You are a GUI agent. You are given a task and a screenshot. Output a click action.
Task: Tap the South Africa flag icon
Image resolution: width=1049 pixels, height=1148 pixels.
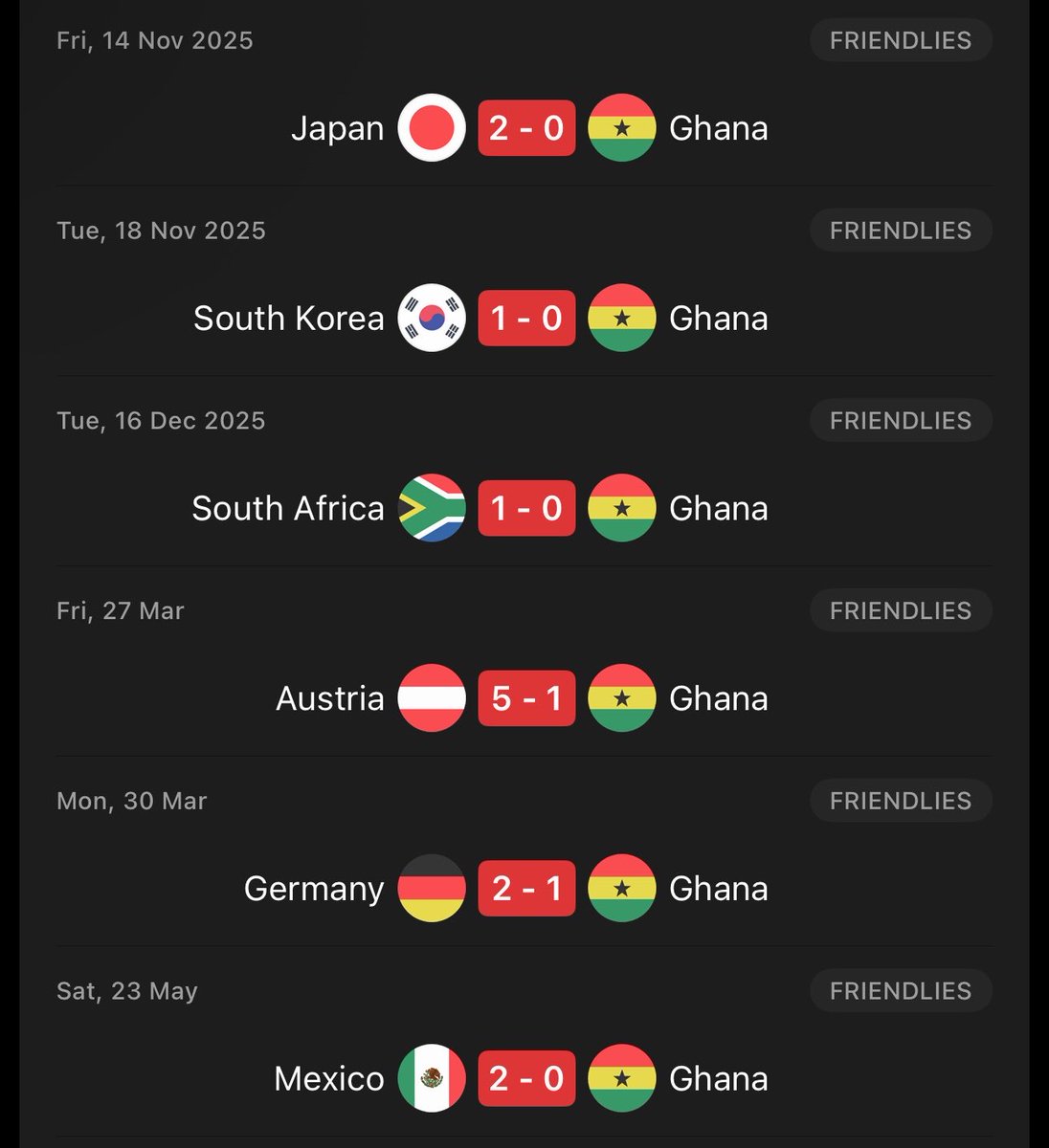tap(432, 508)
